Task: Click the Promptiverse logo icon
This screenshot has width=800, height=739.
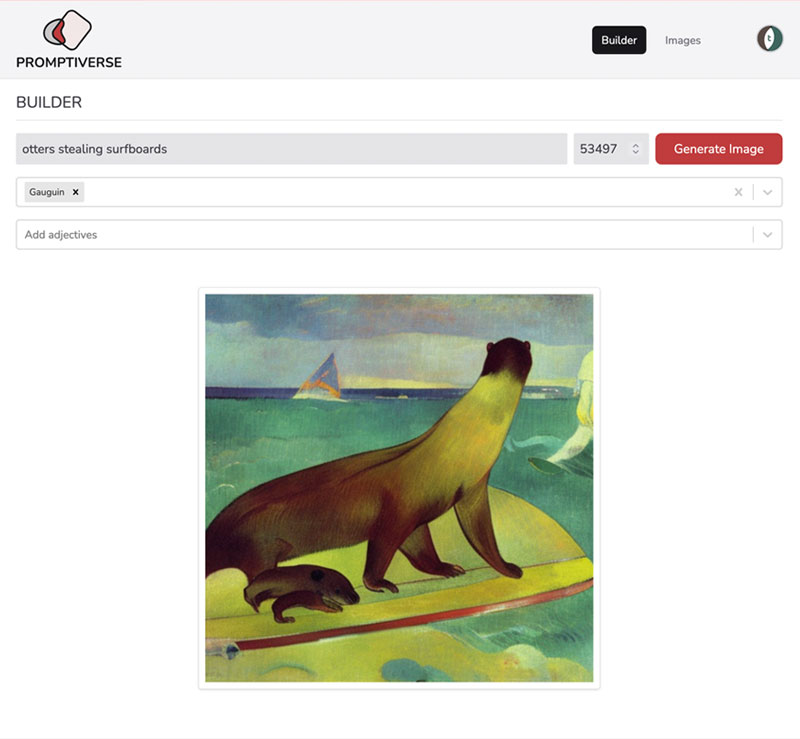Action: pyautogui.click(x=67, y=30)
